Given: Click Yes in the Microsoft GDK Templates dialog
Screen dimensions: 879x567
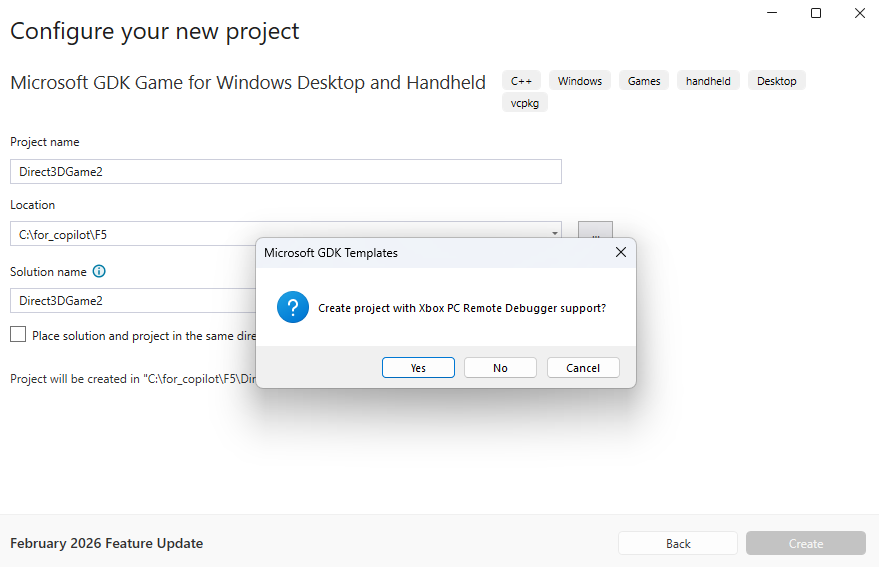Looking at the screenshot, I should point(418,368).
